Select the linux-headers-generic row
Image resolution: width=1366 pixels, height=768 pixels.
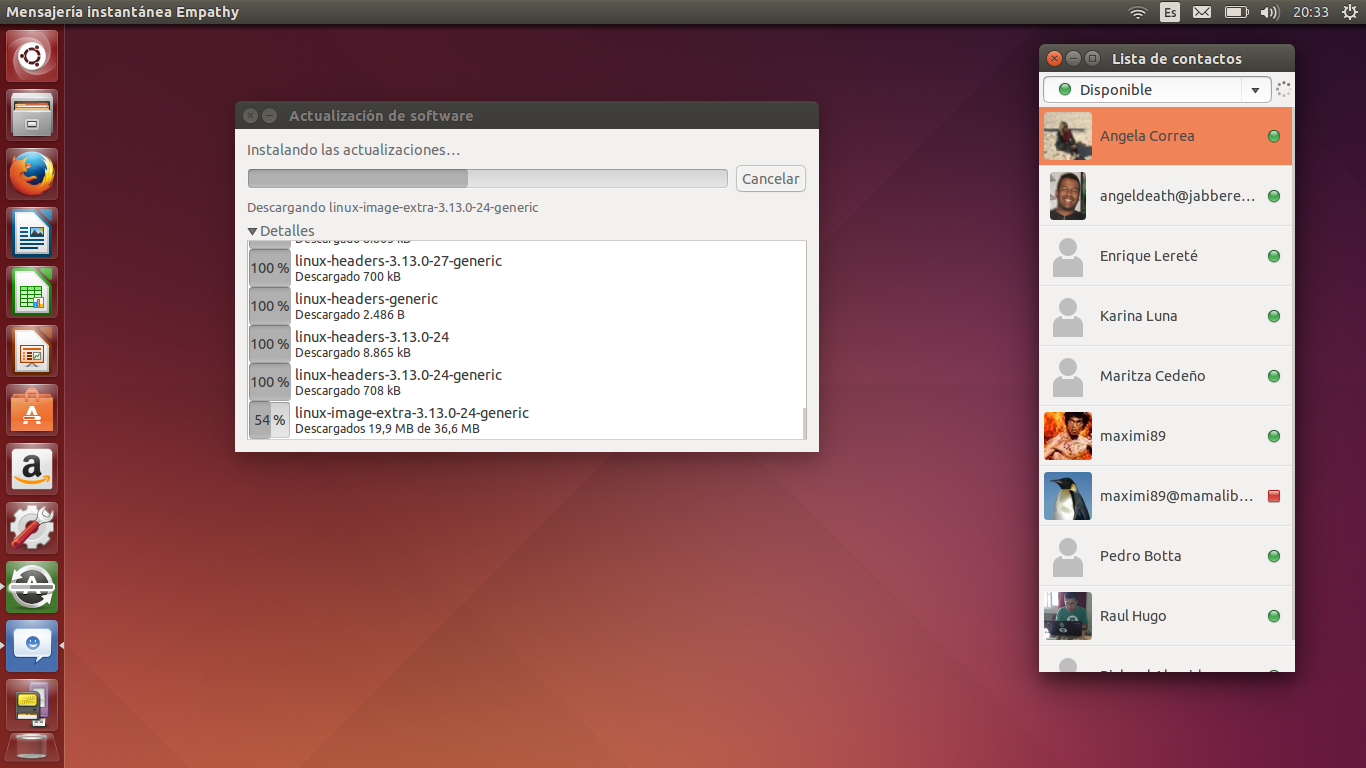click(525, 306)
